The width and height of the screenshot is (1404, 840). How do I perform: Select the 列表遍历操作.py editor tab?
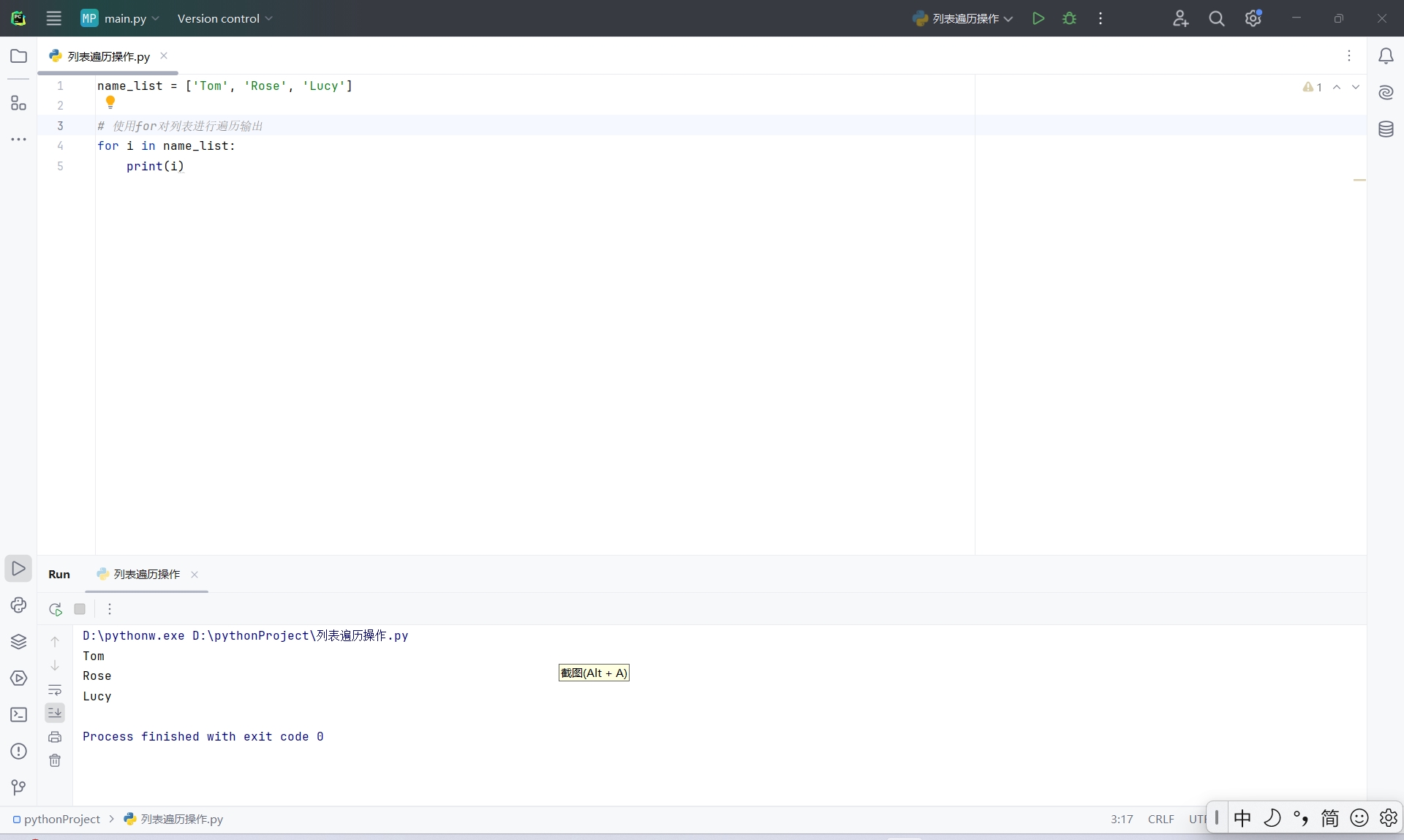pos(108,56)
